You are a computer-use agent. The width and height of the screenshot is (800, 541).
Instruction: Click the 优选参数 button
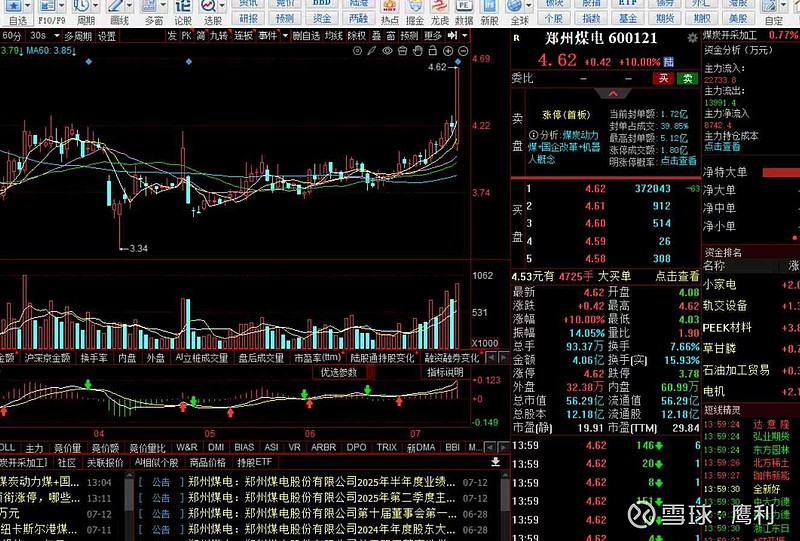(339, 373)
